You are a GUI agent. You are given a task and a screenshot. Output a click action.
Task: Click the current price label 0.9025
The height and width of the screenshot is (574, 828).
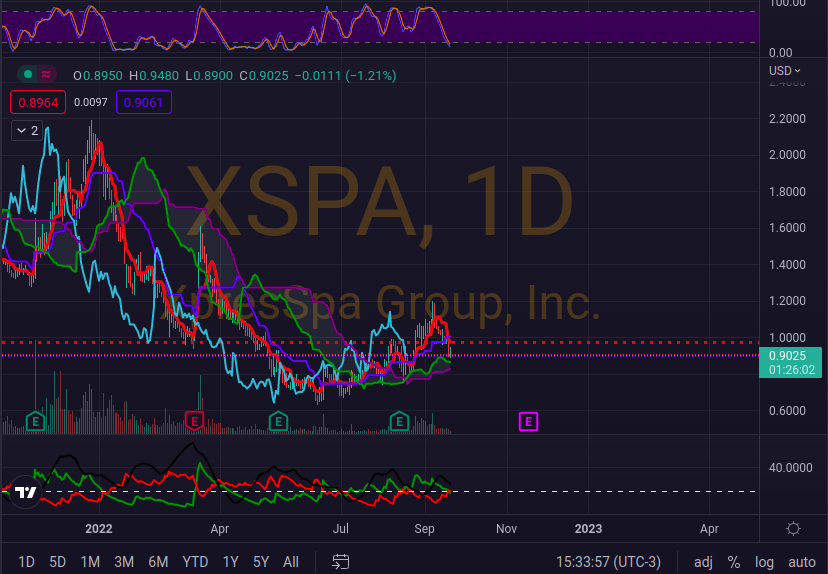tap(790, 362)
